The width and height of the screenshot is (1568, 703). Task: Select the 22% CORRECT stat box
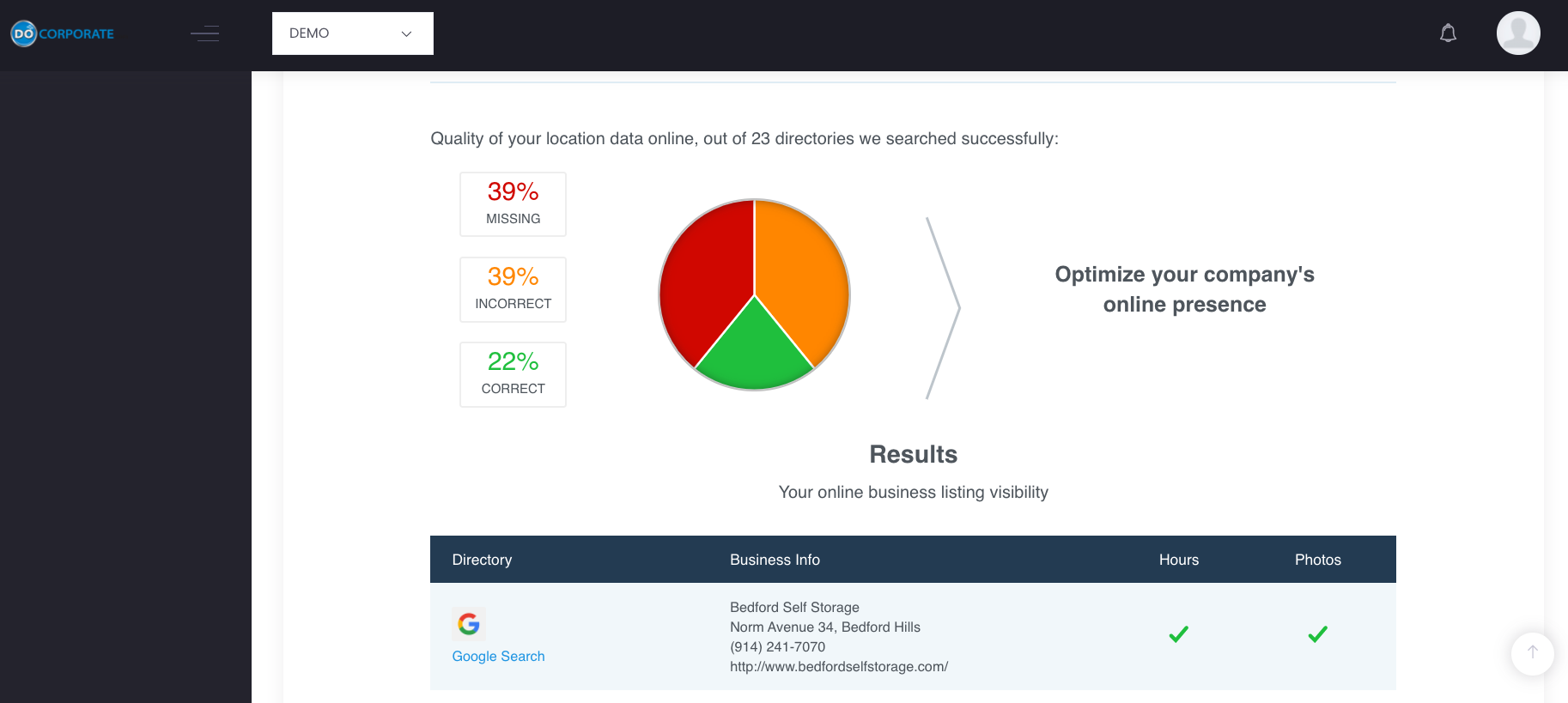click(513, 374)
